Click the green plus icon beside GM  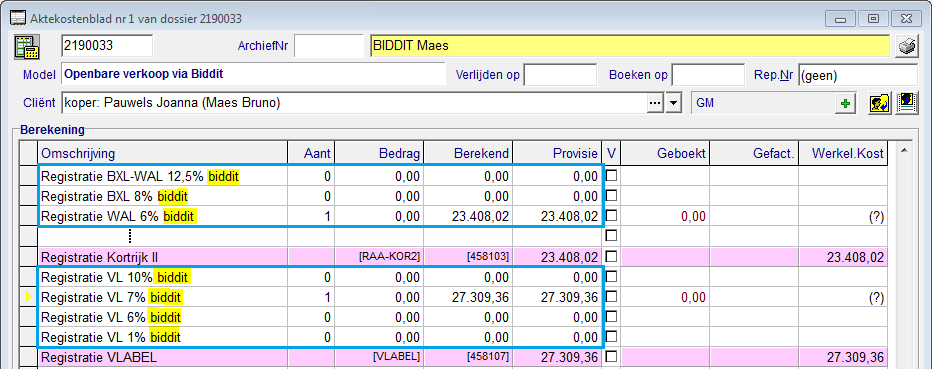846,103
